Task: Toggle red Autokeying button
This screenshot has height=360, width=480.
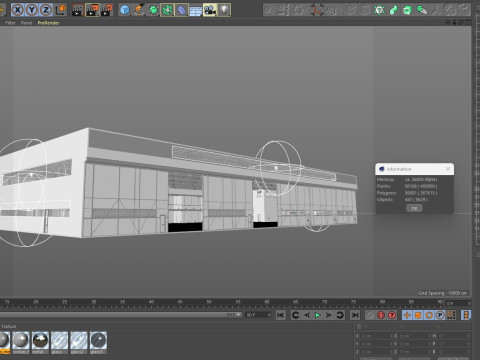Action: (x=381, y=315)
